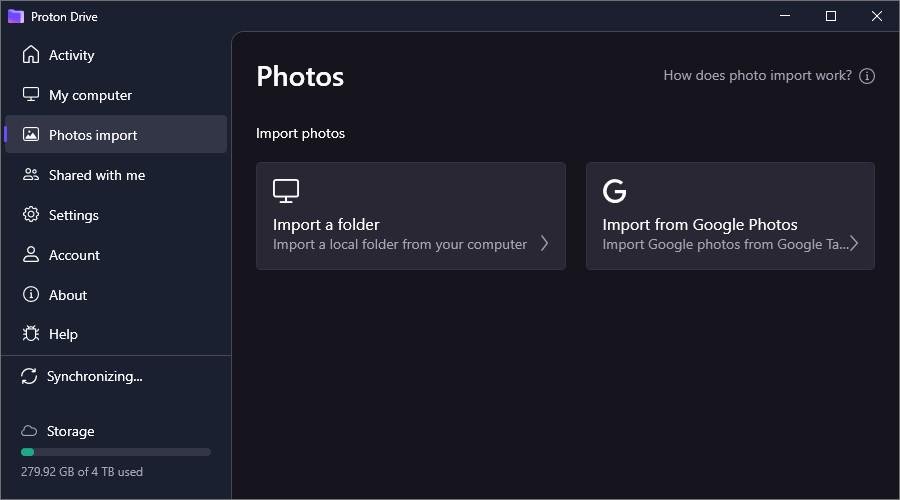The image size is (900, 500).
Task: Click the storage cloud icon
Action: tap(29, 431)
